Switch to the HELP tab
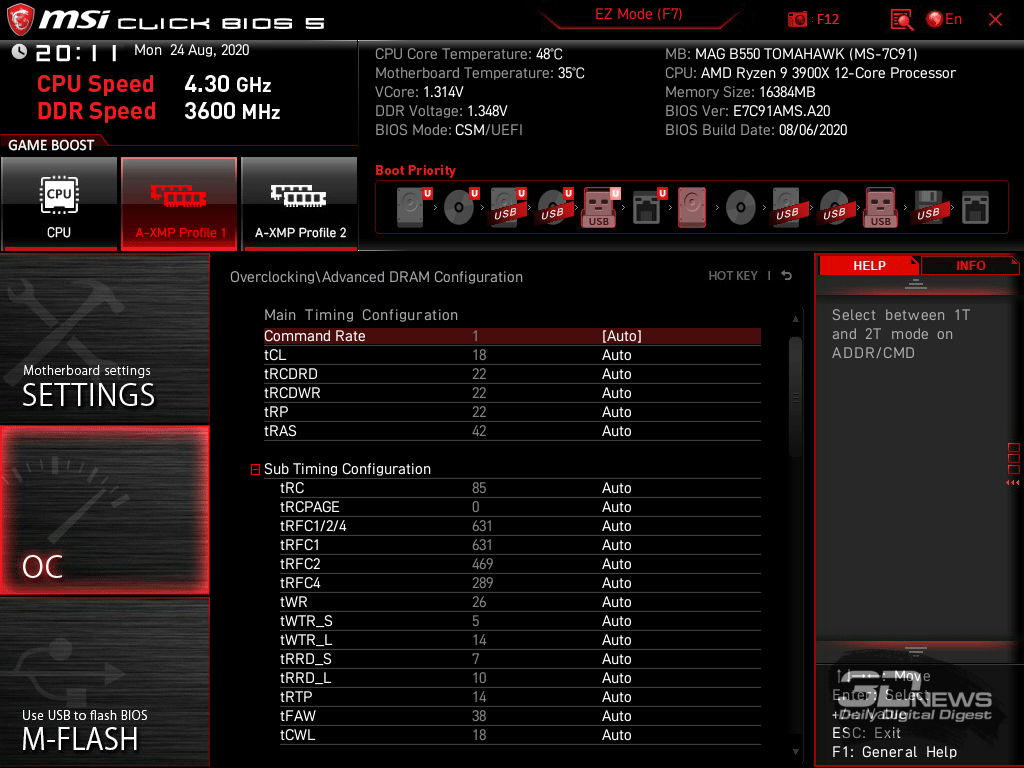Viewport: 1024px width, 768px height. [869, 265]
